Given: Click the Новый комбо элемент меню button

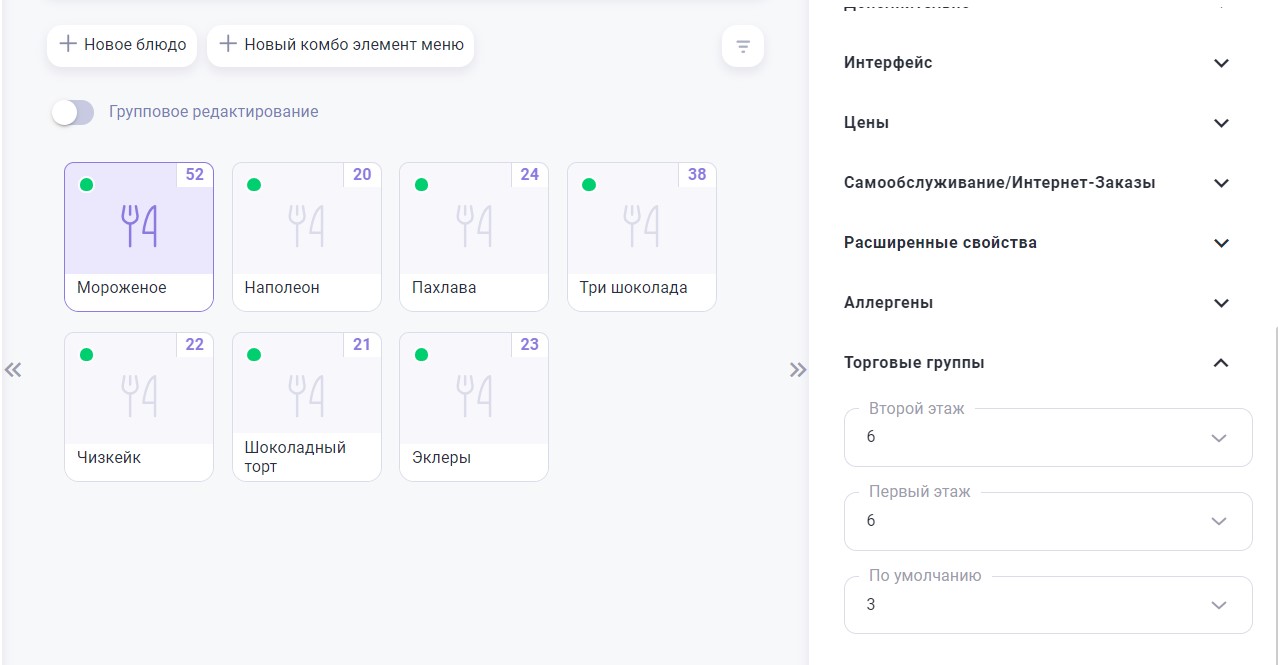Looking at the screenshot, I should pyautogui.click(x=341, y=45).
